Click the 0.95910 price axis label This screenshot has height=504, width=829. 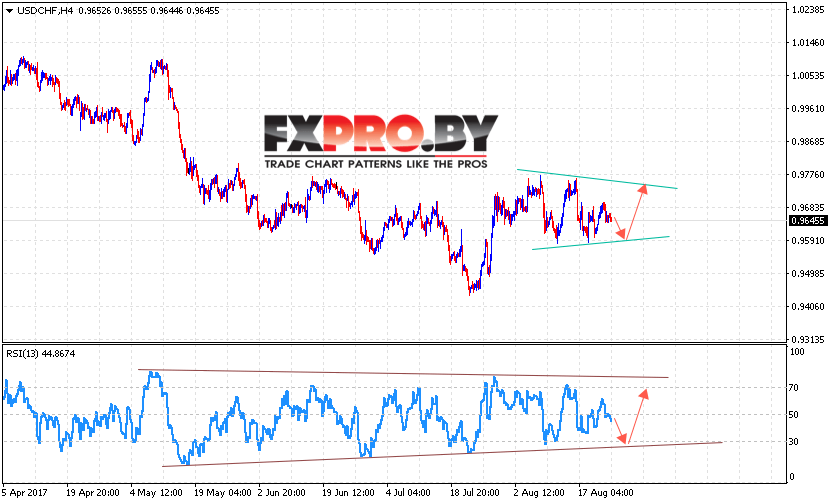tap(808, 241)
